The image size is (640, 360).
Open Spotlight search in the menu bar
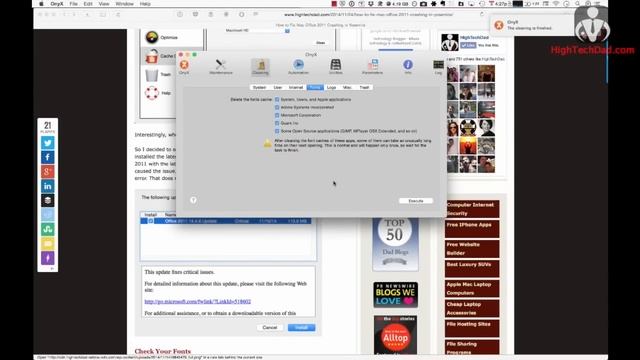(x=578, y=4)
